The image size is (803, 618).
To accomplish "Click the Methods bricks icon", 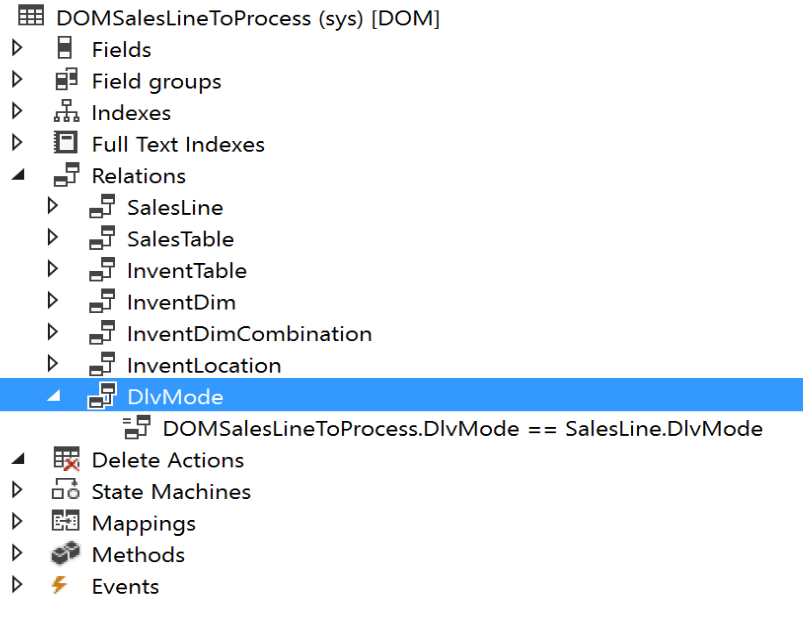I will tap(66, 553).
